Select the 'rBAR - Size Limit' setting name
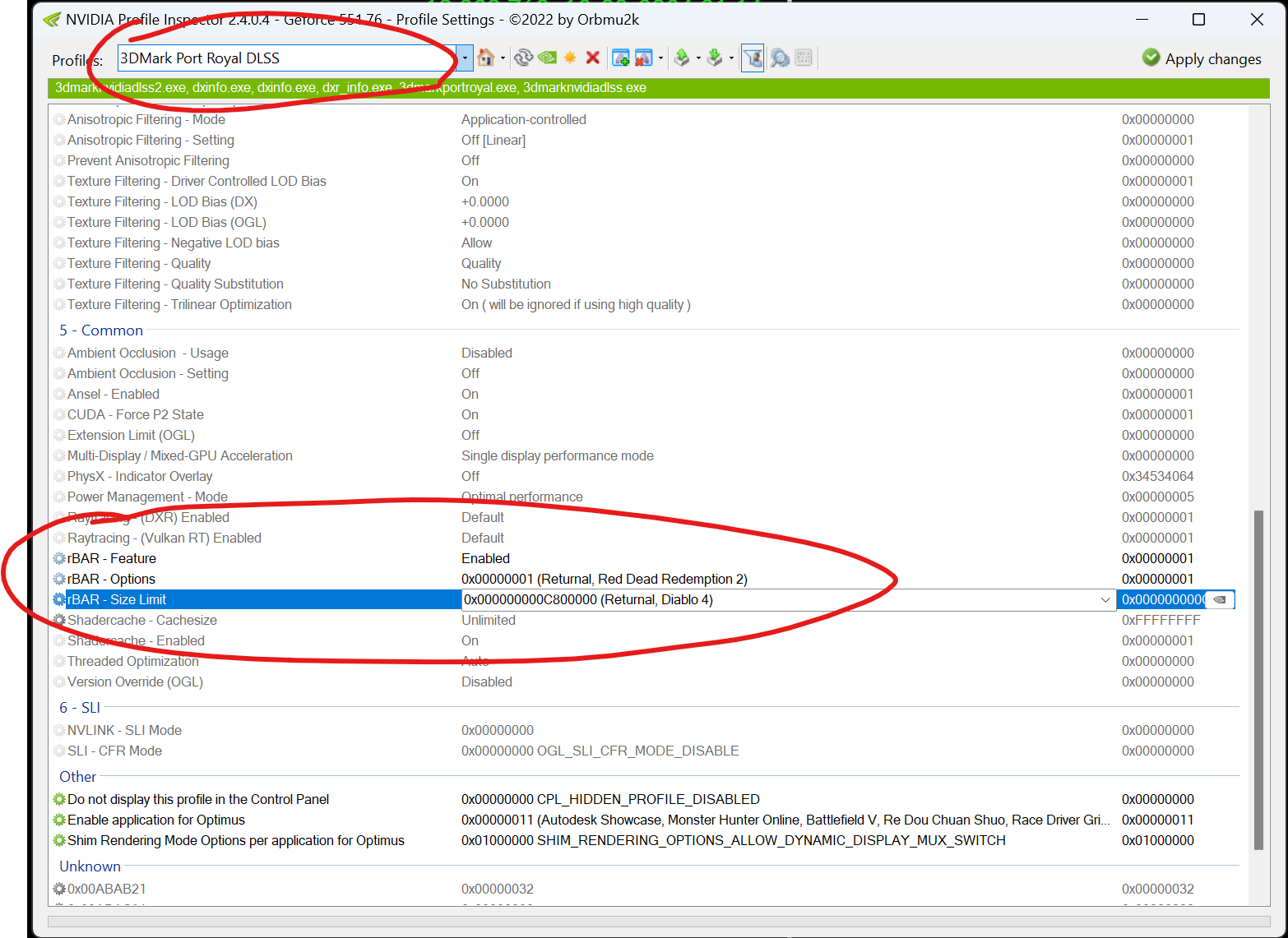 point(117,600)
